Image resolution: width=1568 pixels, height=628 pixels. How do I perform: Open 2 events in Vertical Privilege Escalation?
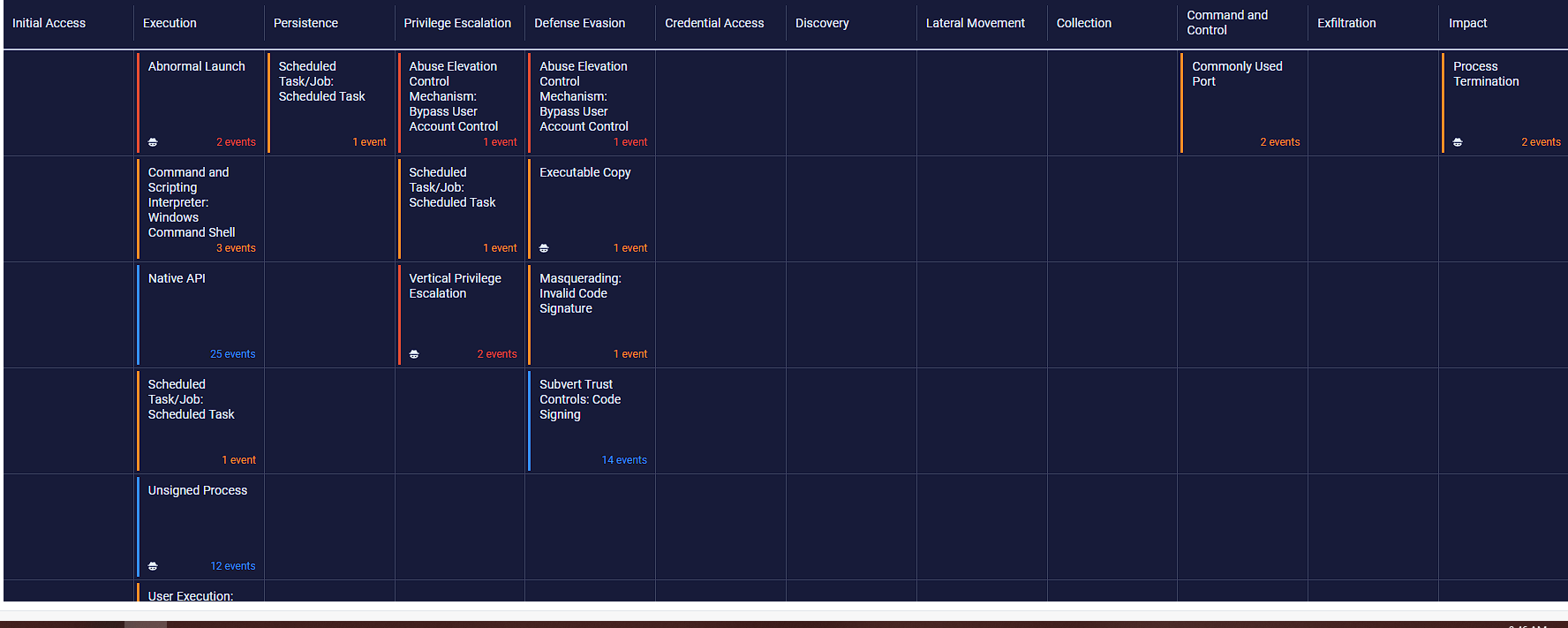(x=497, y=354)
